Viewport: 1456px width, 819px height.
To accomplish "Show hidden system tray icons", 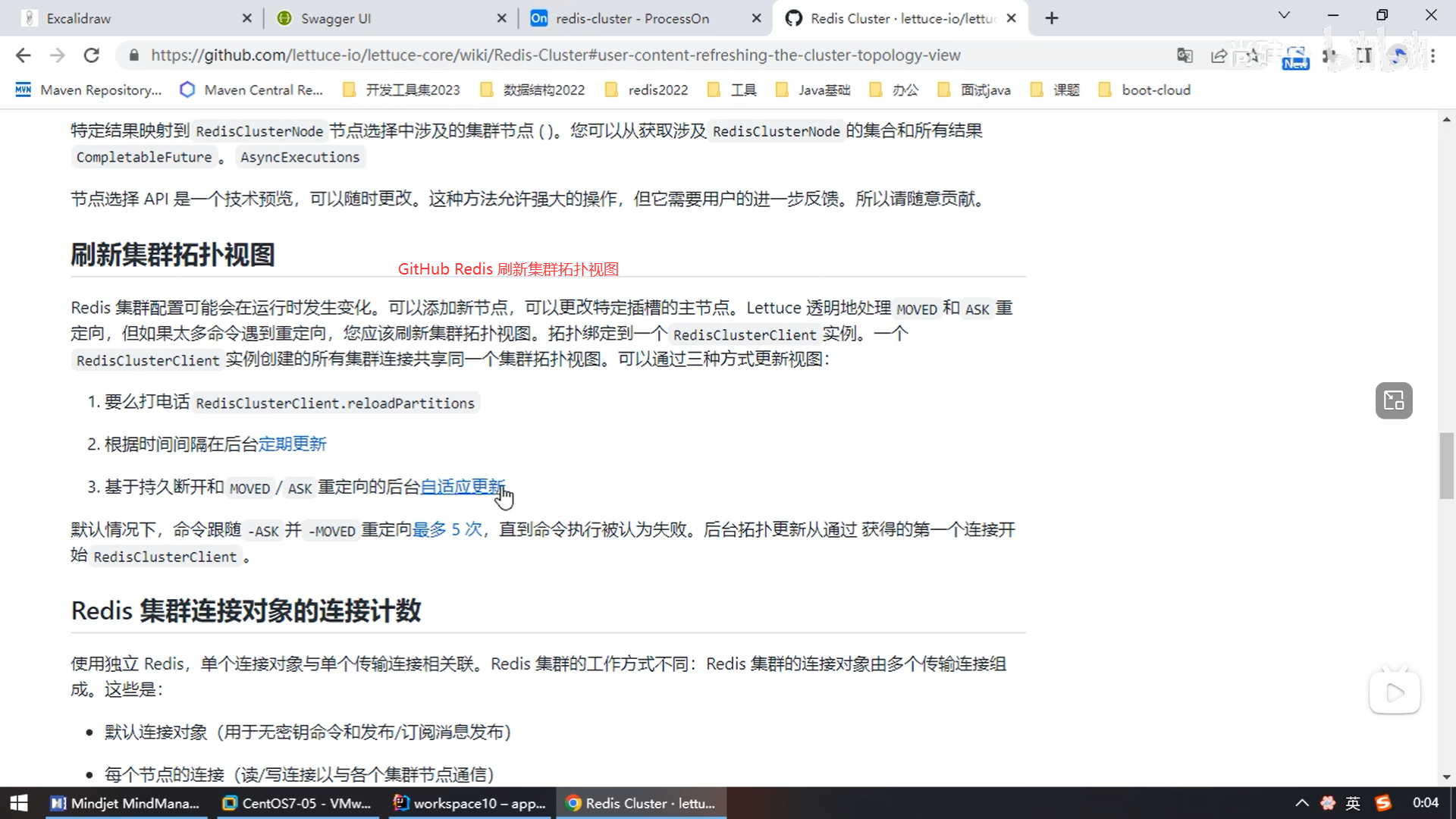I will point(1302,803).
